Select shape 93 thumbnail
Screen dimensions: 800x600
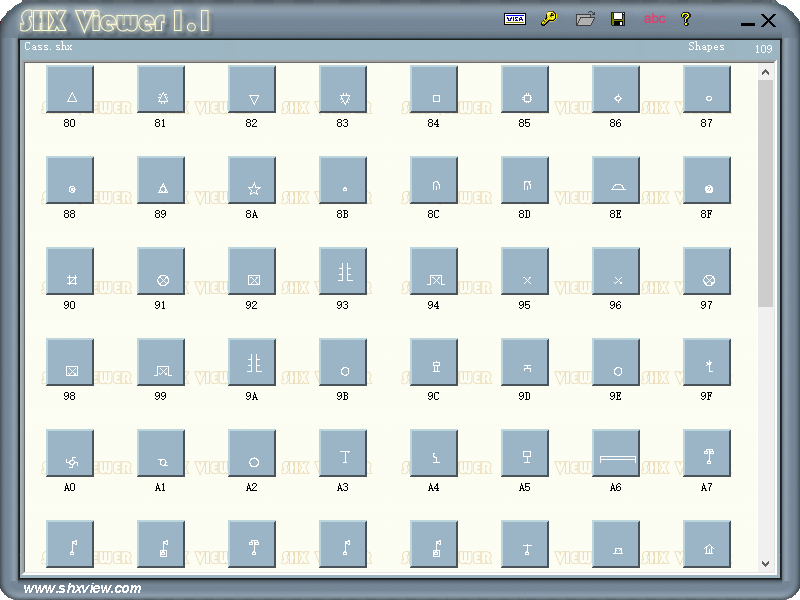coord(343,272)
